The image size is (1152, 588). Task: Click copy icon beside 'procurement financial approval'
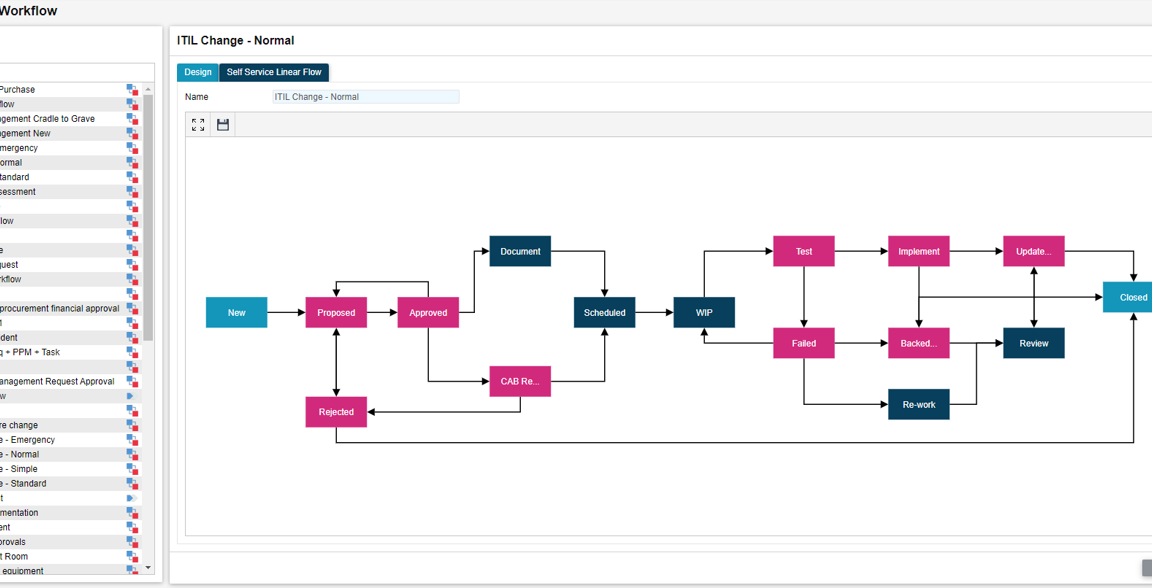[132, 309]
